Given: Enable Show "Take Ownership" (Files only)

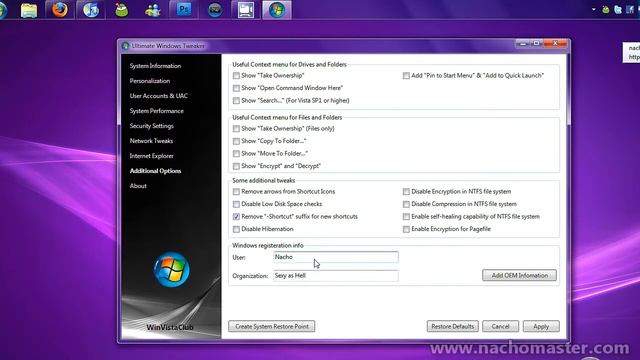Looking at the screenshot, I should coord(236,129).
